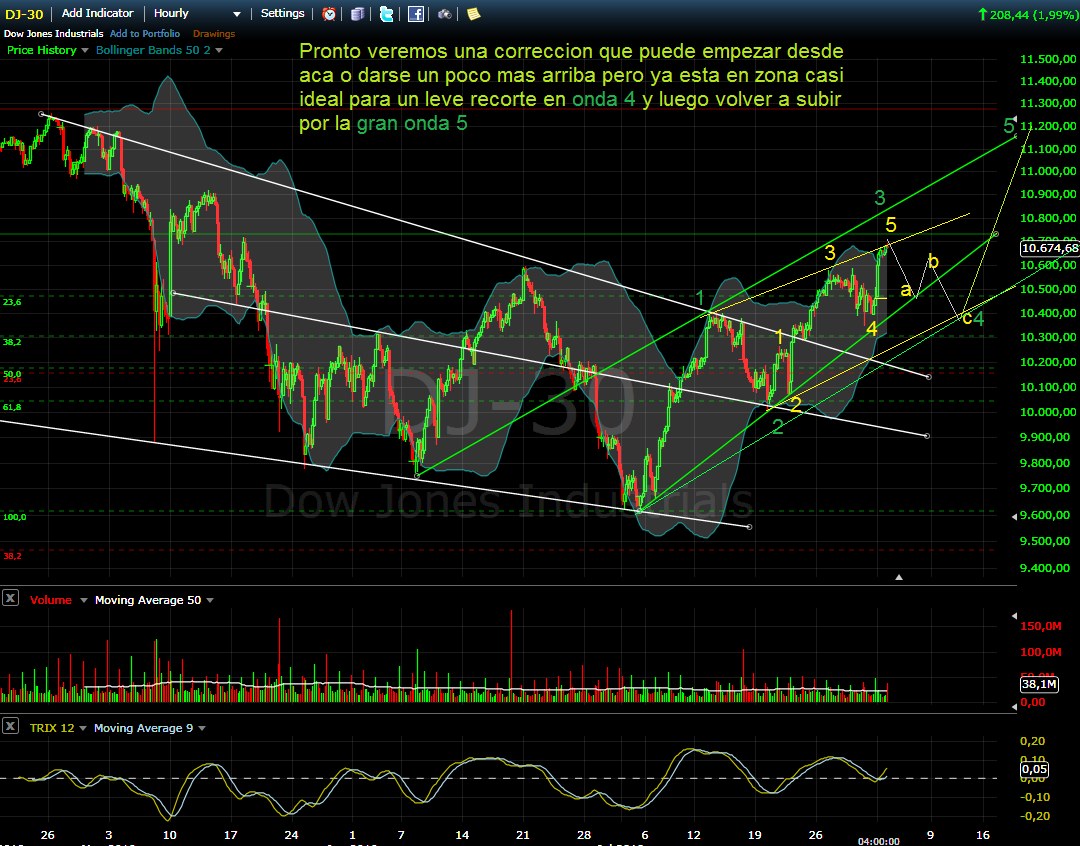Click the 100,0 Fibonacci level label
1080x846 pixels.
14,517
